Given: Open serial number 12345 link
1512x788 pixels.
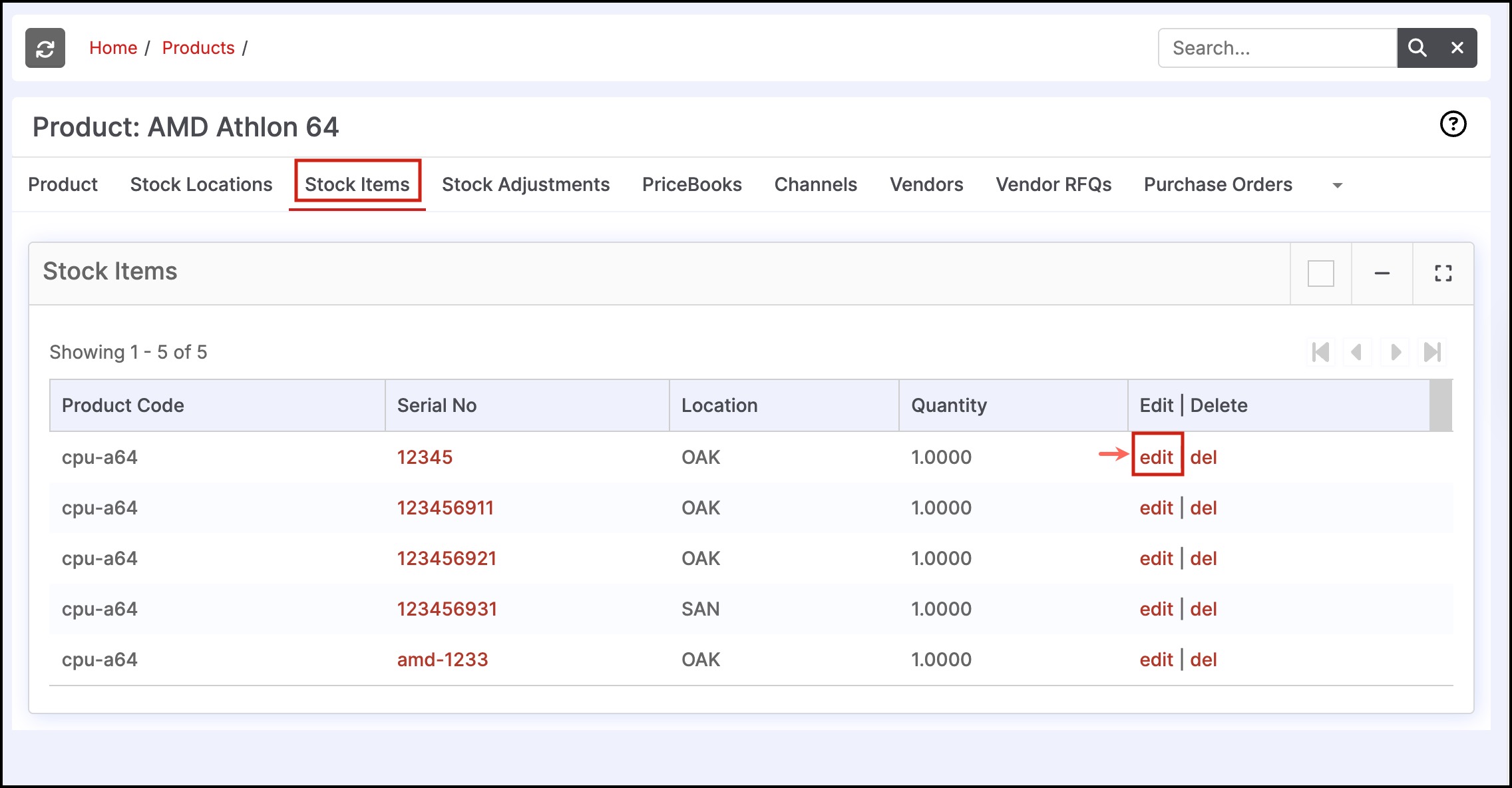Looking at the screenshot, I should pyautogui.click(x=425, y=457).
